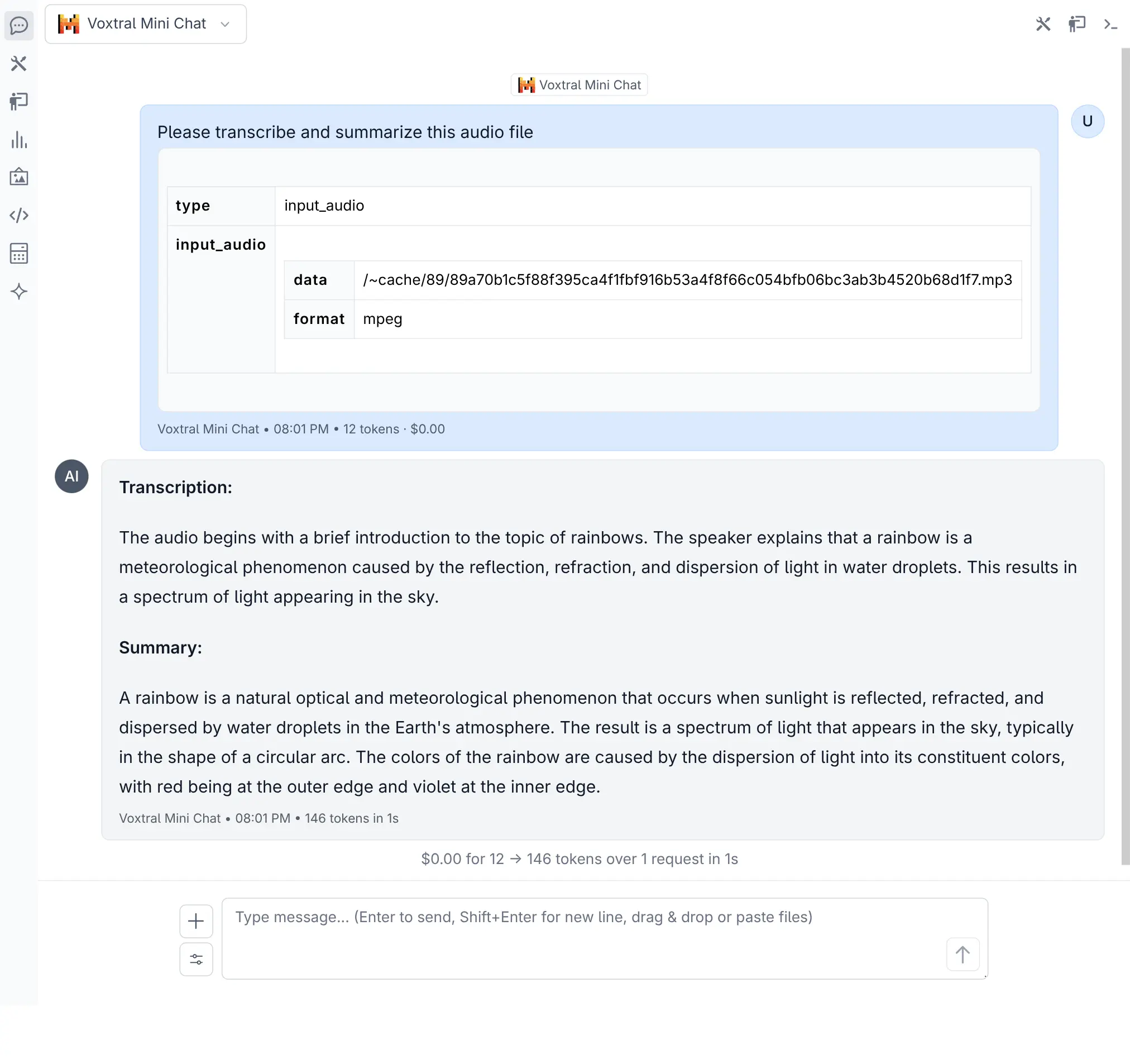Image resolution: width=1130 pixels, height=1064 pixels.
Task: Open the tools panel in sidebar
Action: coord(19,64)
